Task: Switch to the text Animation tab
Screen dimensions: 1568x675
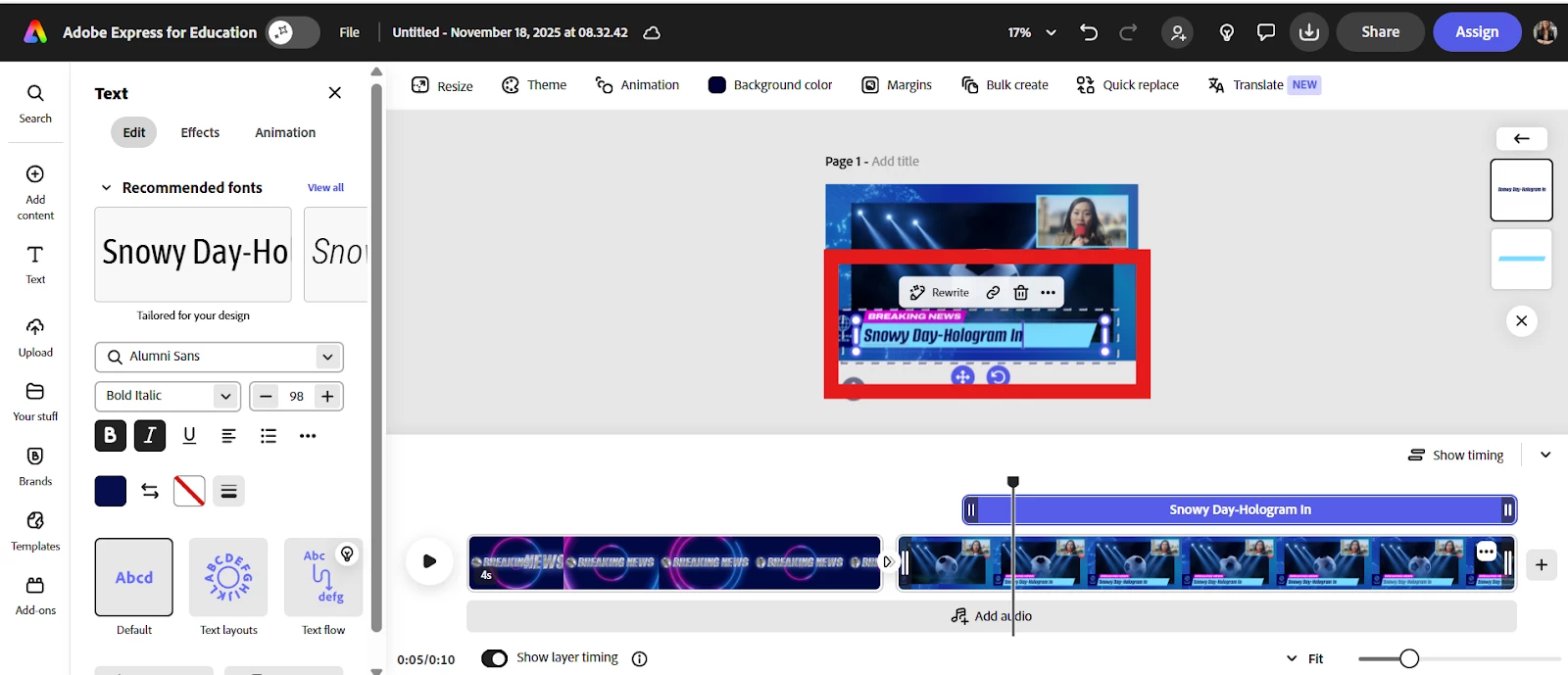Action: coord(285,132)
